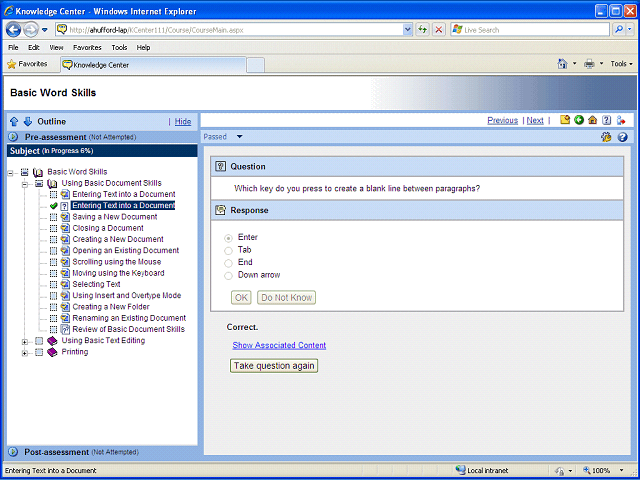Open the Favorites menu
The width and height of the screenshot is (640, 480).
point(87,47)
